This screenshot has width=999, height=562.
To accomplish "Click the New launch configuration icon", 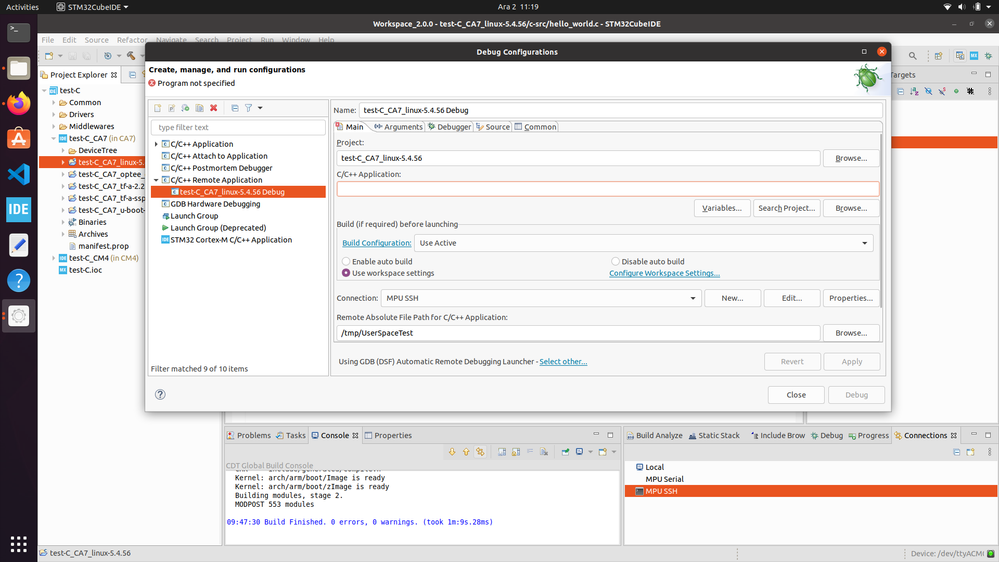I will pos(157,108).
